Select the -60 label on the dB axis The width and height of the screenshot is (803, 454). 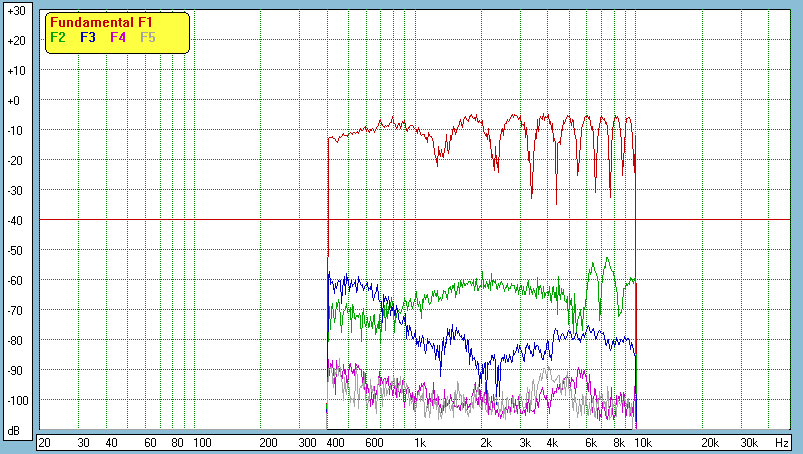coord(15,281)
